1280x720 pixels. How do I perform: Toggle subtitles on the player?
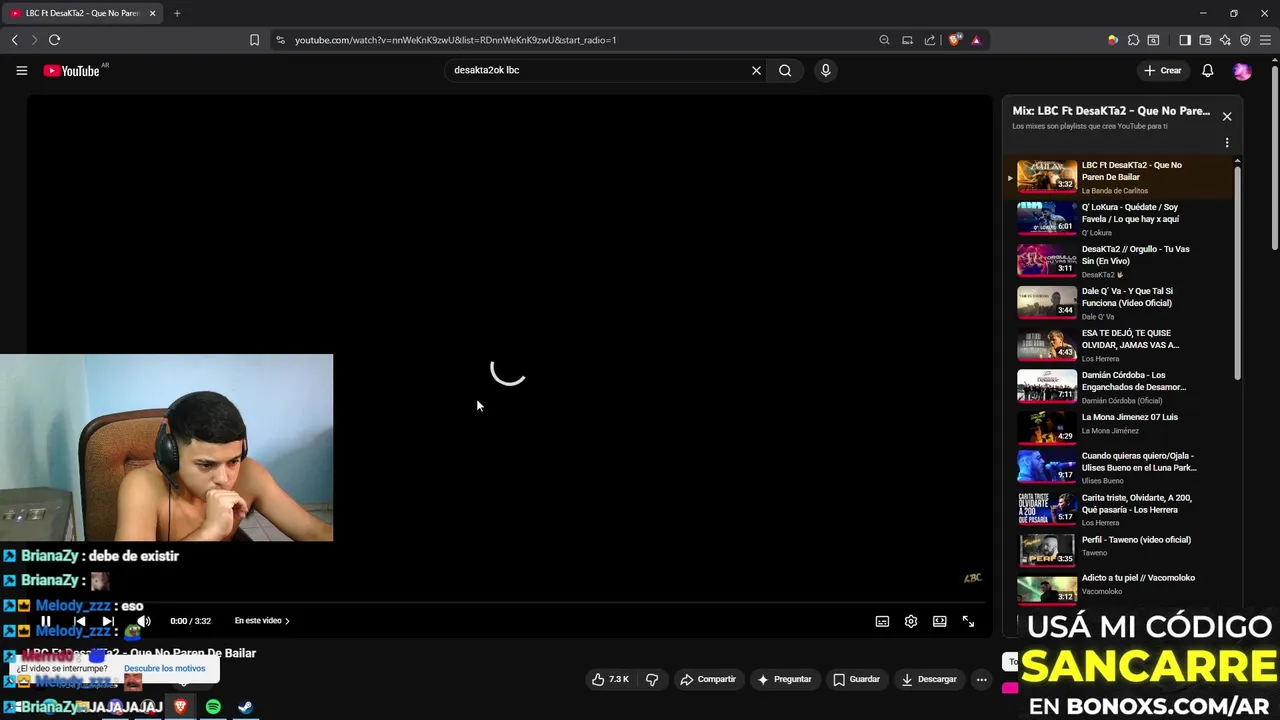tap(882, 621)
